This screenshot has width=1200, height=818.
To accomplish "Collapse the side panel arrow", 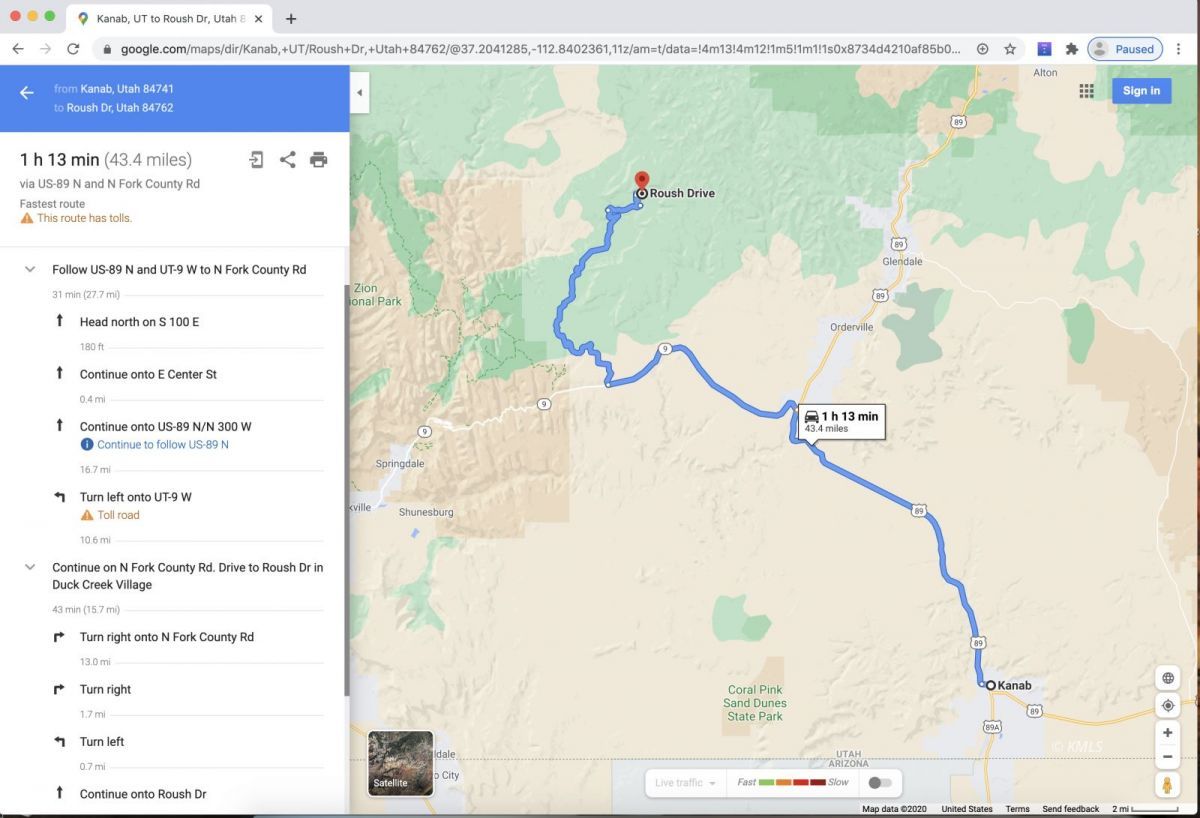I will tap(359, 93).
